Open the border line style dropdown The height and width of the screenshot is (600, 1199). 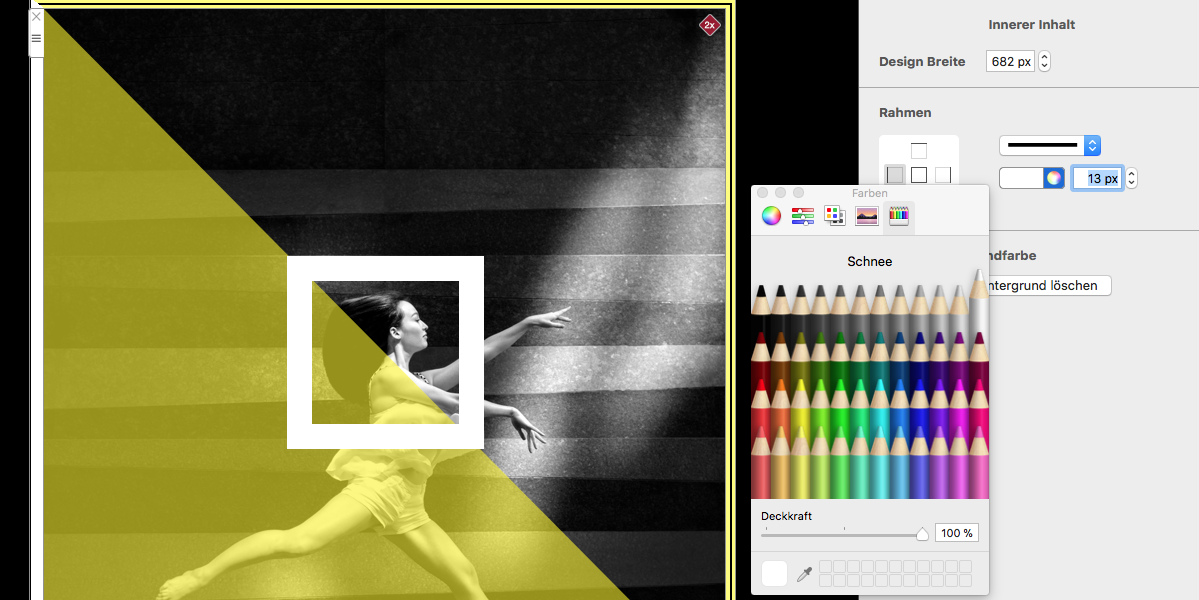click(1050, 145)
